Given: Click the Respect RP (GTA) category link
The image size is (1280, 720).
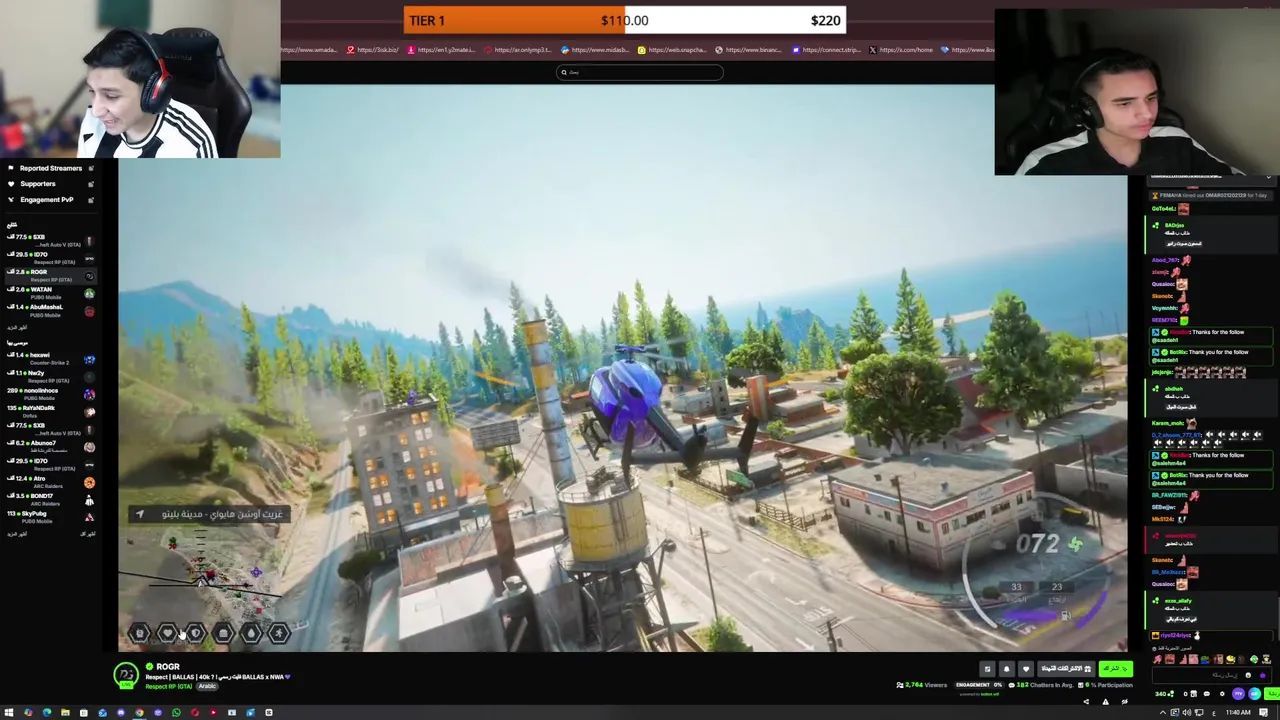Looking at the screenshot, I should click(x=169, y=687).
